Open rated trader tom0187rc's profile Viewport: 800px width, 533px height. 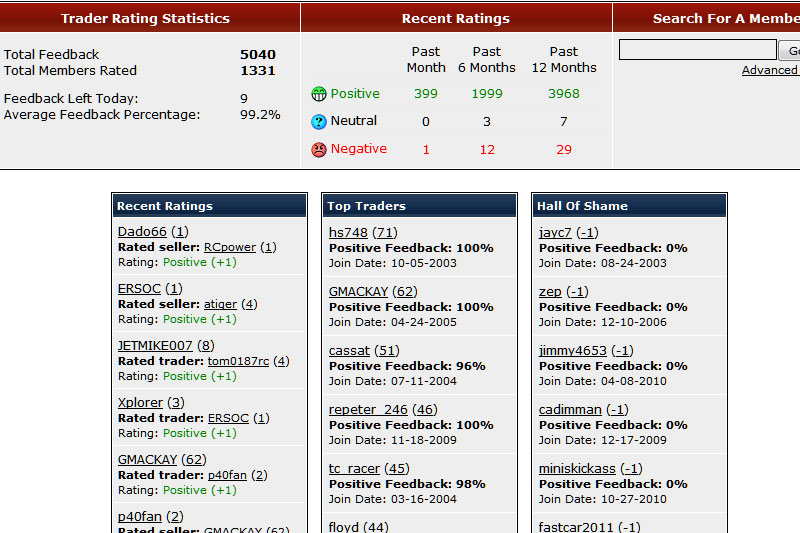(x=238, y=361)
